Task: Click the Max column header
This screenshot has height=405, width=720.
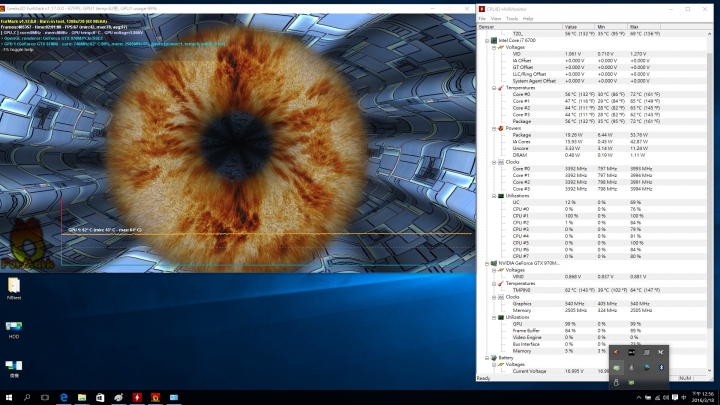Action: (x=636, y=26)
